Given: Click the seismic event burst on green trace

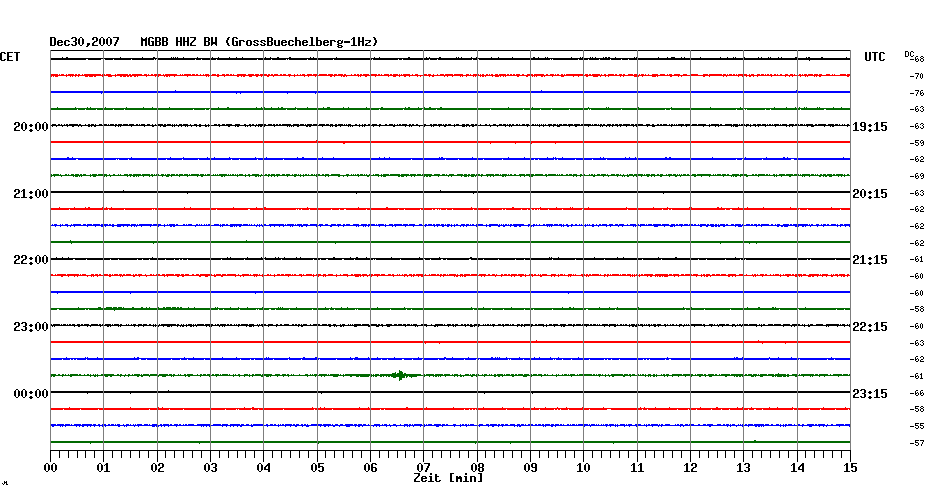Looking at the screenshot, I should [400, 375].
